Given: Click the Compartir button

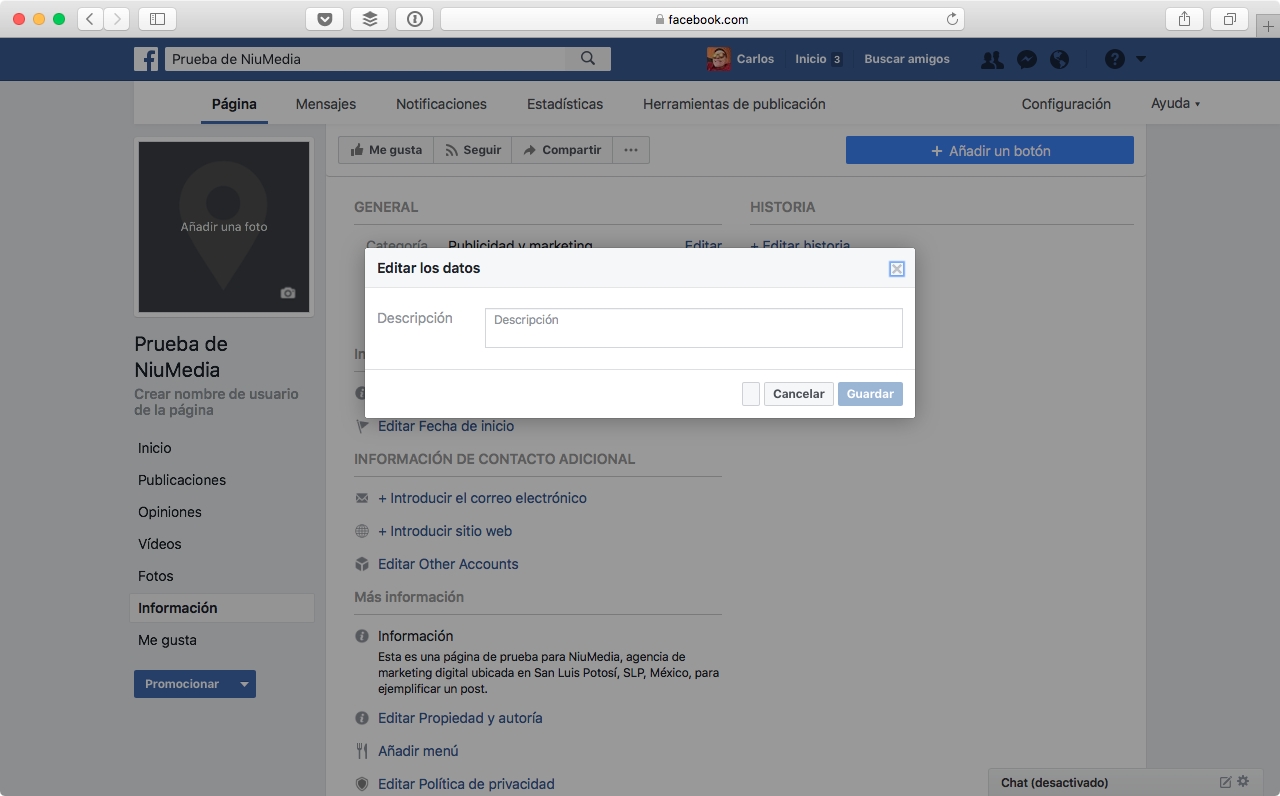Looking at the screenshot, I should click(562, 150).
